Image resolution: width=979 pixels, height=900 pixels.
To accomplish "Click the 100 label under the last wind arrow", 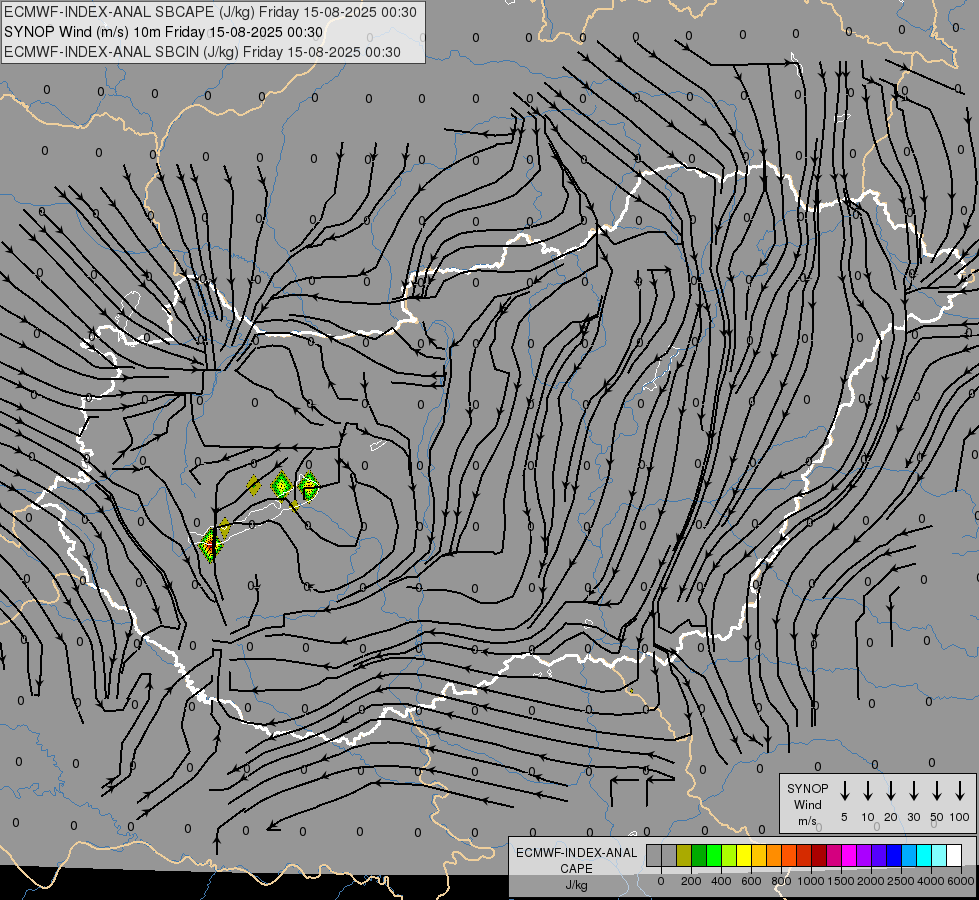I will 960,817.
